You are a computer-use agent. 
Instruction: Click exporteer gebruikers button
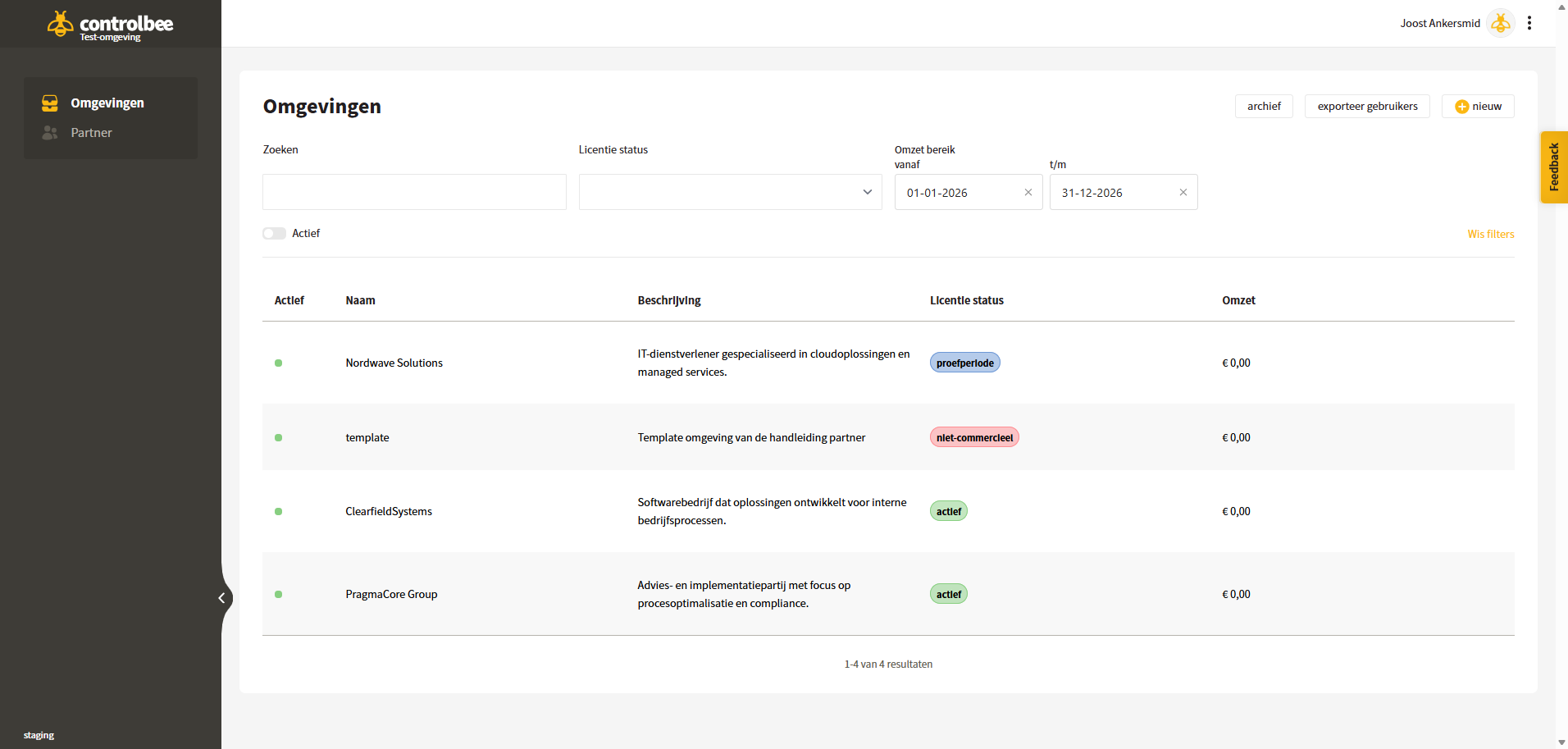click(1367, 106)
